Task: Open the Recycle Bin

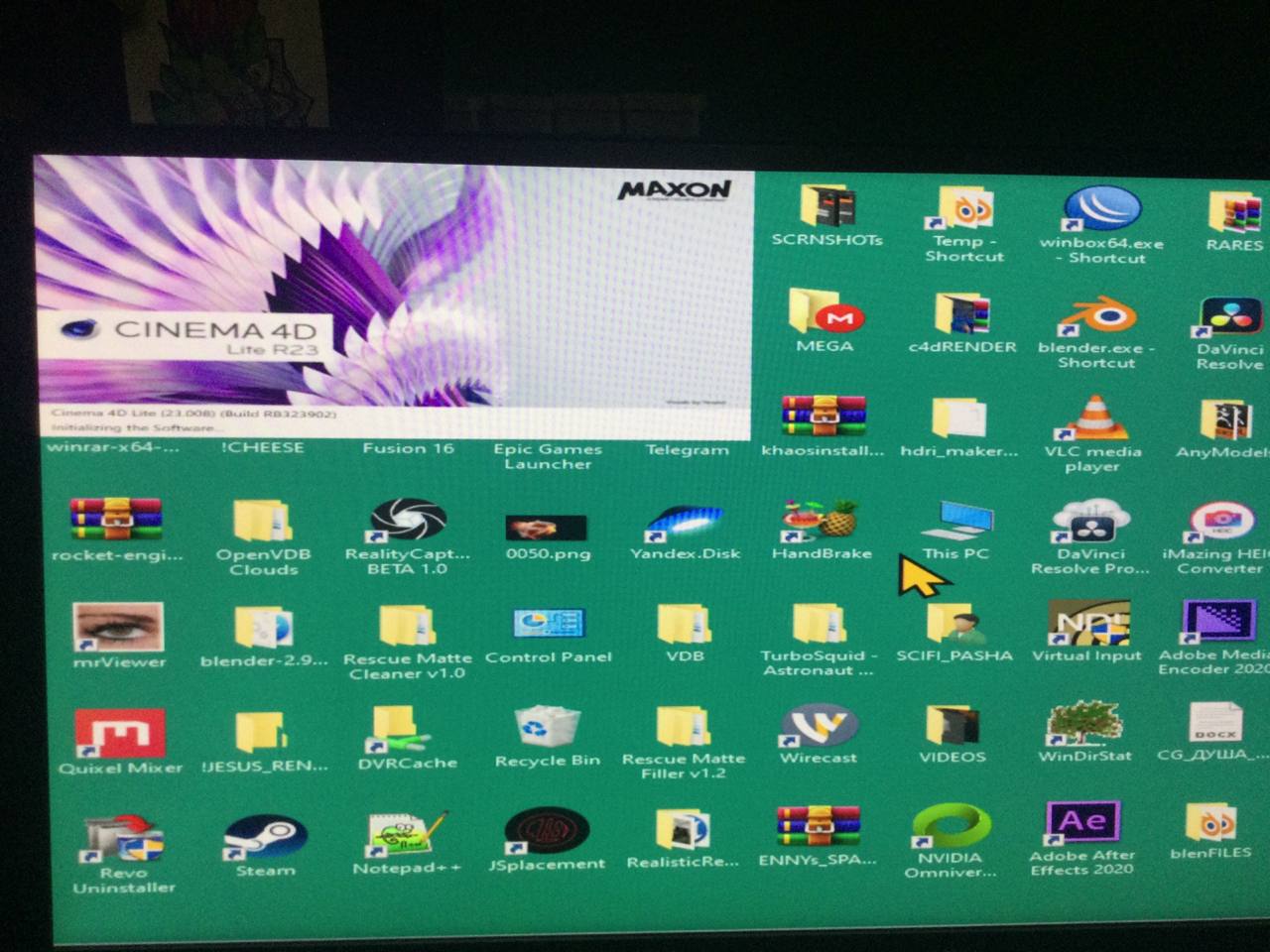Action: [x=548, y=729]
